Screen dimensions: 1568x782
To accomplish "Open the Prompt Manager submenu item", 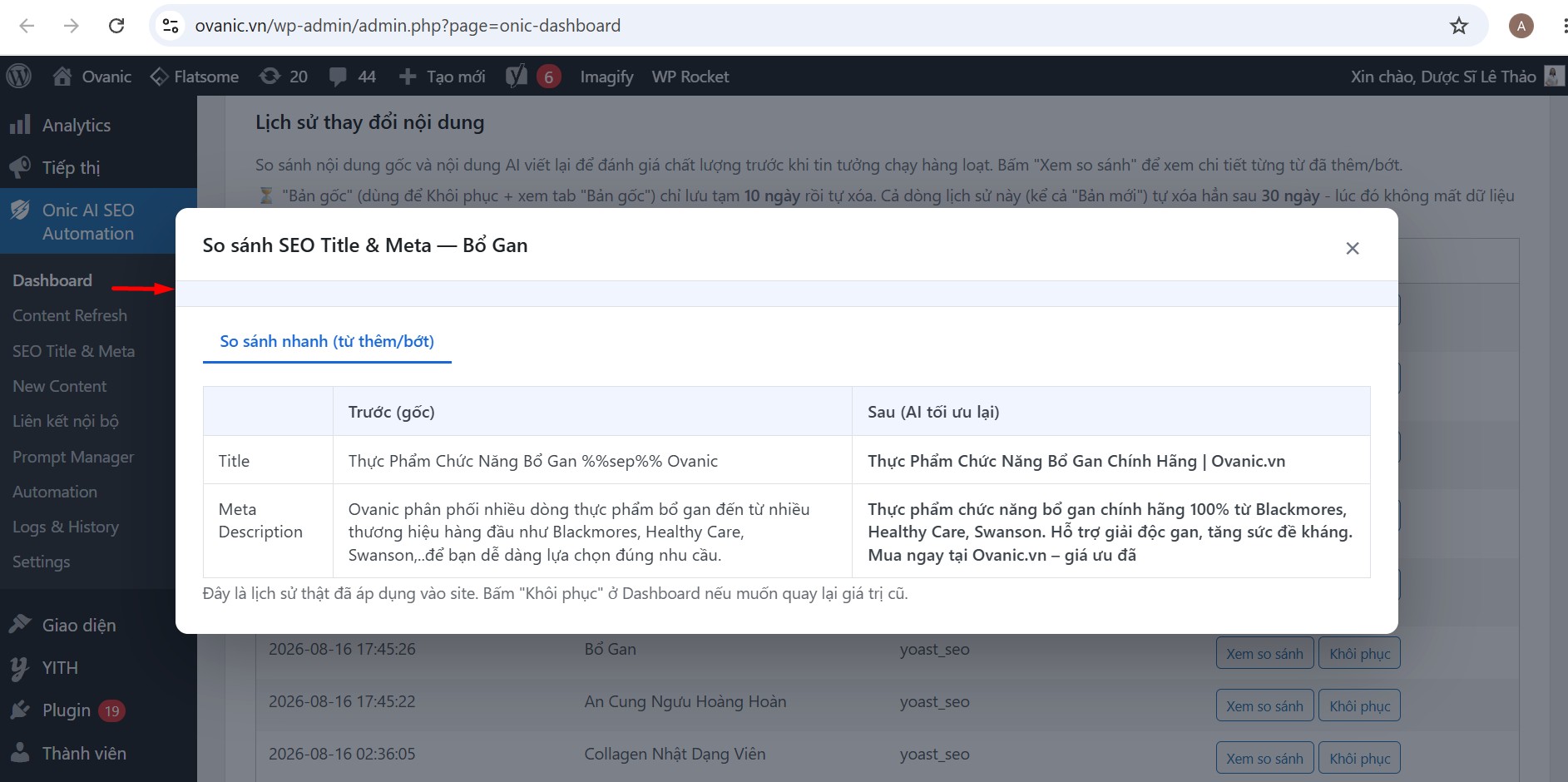I will pyautogui.click(x=73, y=457).
